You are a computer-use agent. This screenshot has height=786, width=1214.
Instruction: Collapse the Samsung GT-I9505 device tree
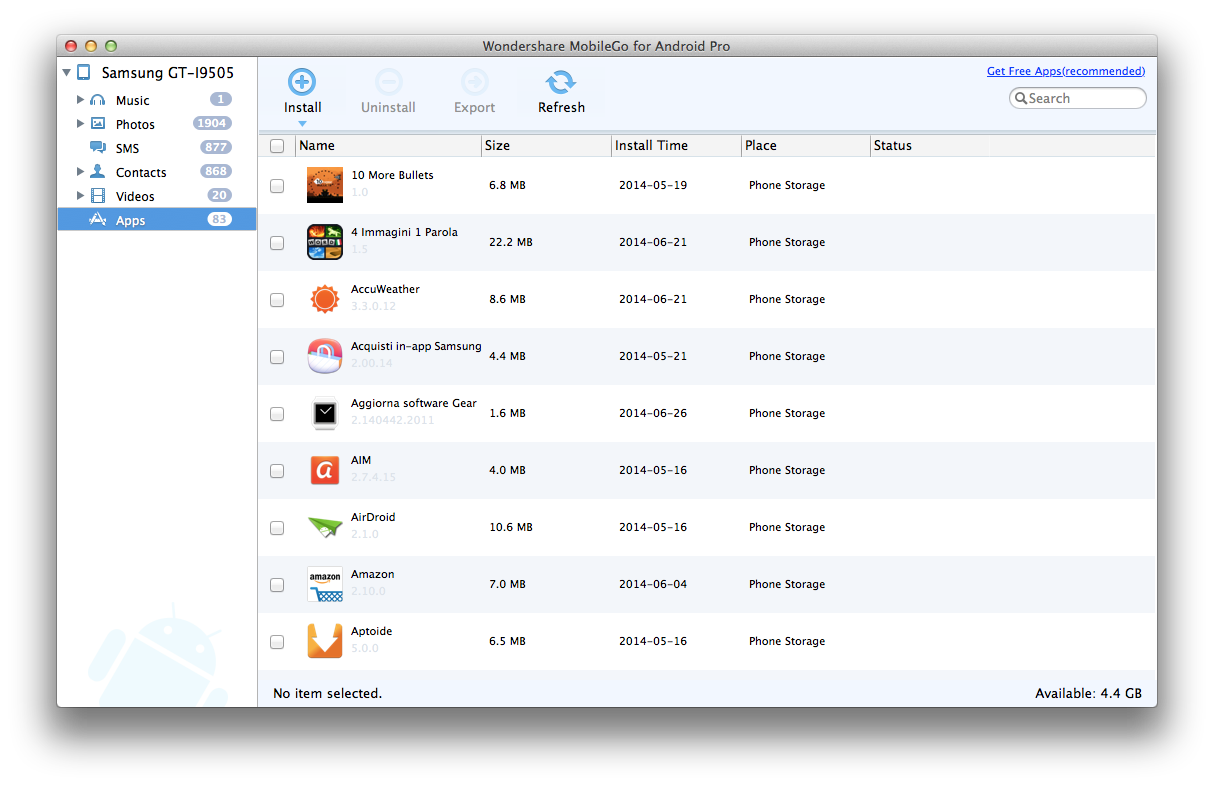[67, 72]
